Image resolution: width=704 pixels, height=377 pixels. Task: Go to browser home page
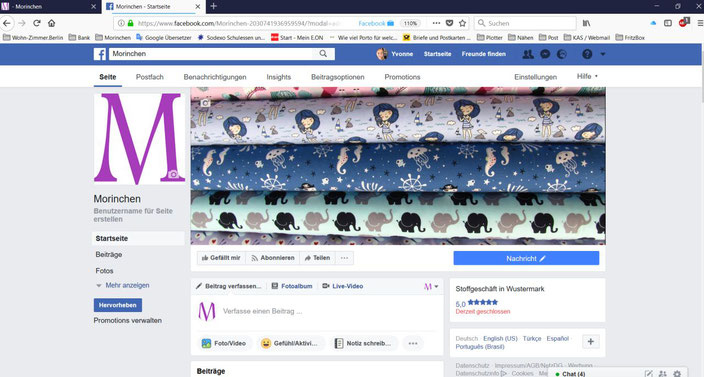point(52,23)
